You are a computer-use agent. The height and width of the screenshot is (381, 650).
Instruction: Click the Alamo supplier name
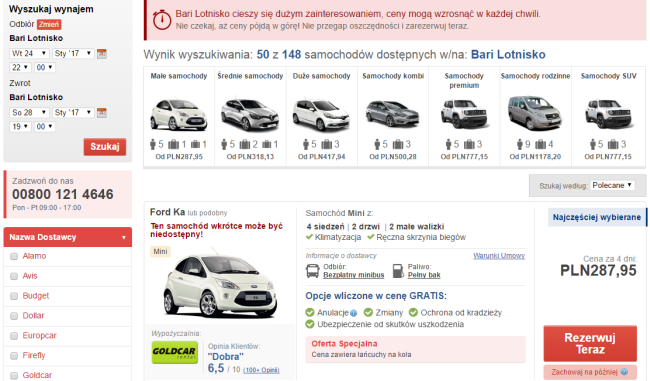pos(34,256)
